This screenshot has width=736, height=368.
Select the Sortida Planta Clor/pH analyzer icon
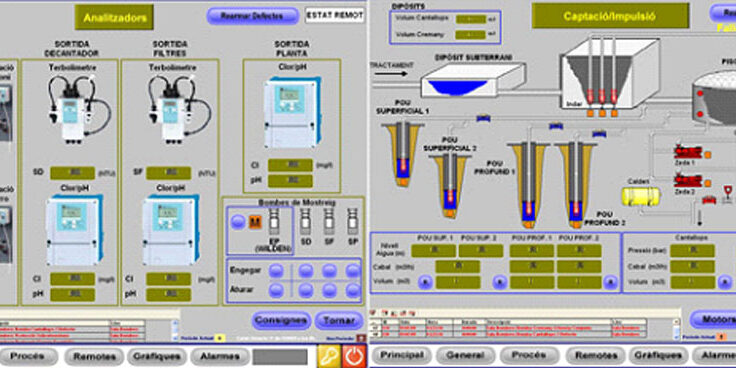point(292,113)
